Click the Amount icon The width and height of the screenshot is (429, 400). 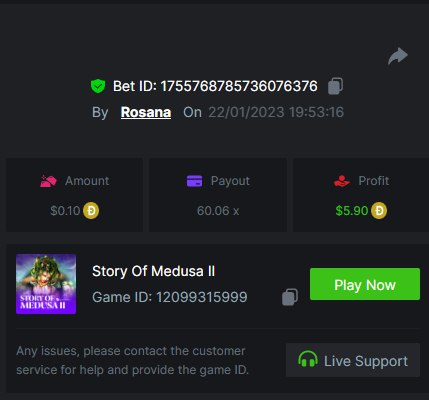click(x=48, y=181)
